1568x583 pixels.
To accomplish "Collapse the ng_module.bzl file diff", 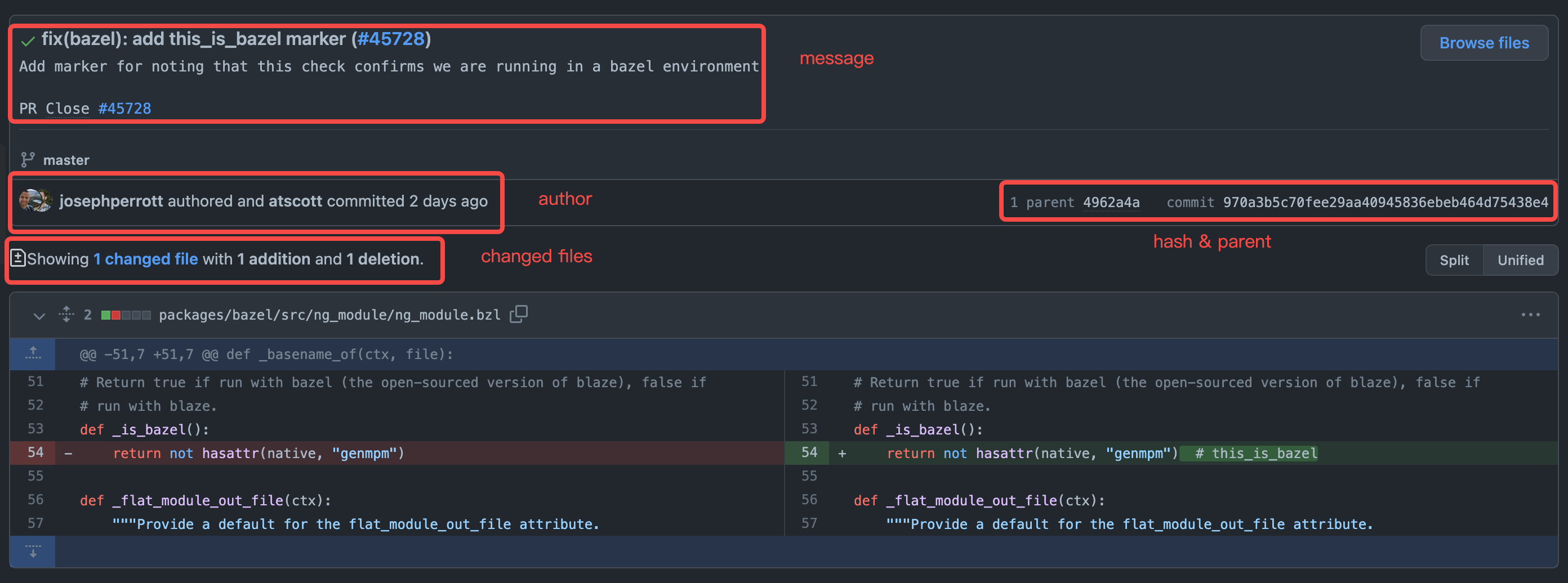I will point(38,316).
